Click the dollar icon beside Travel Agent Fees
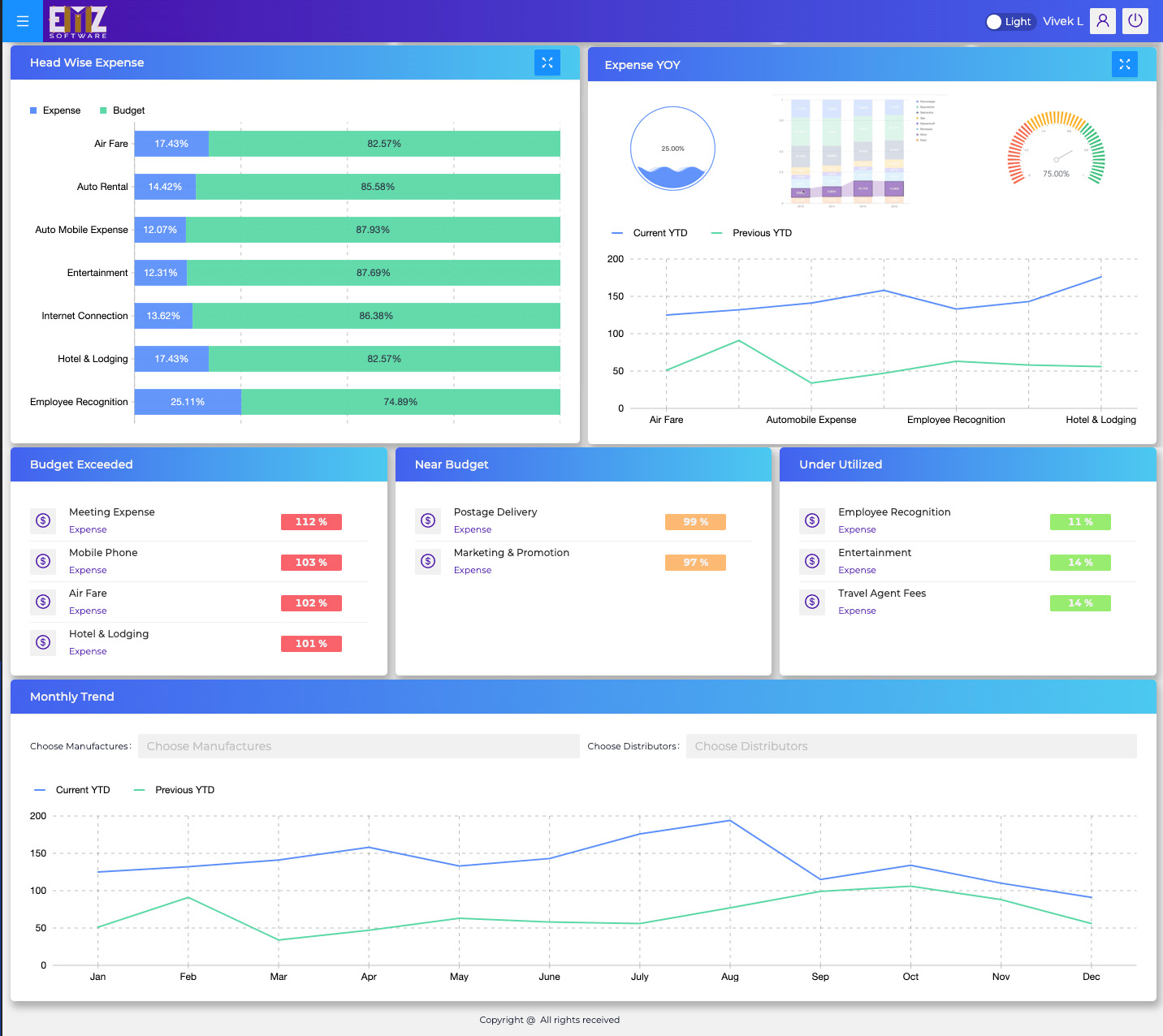 point(812,602)
